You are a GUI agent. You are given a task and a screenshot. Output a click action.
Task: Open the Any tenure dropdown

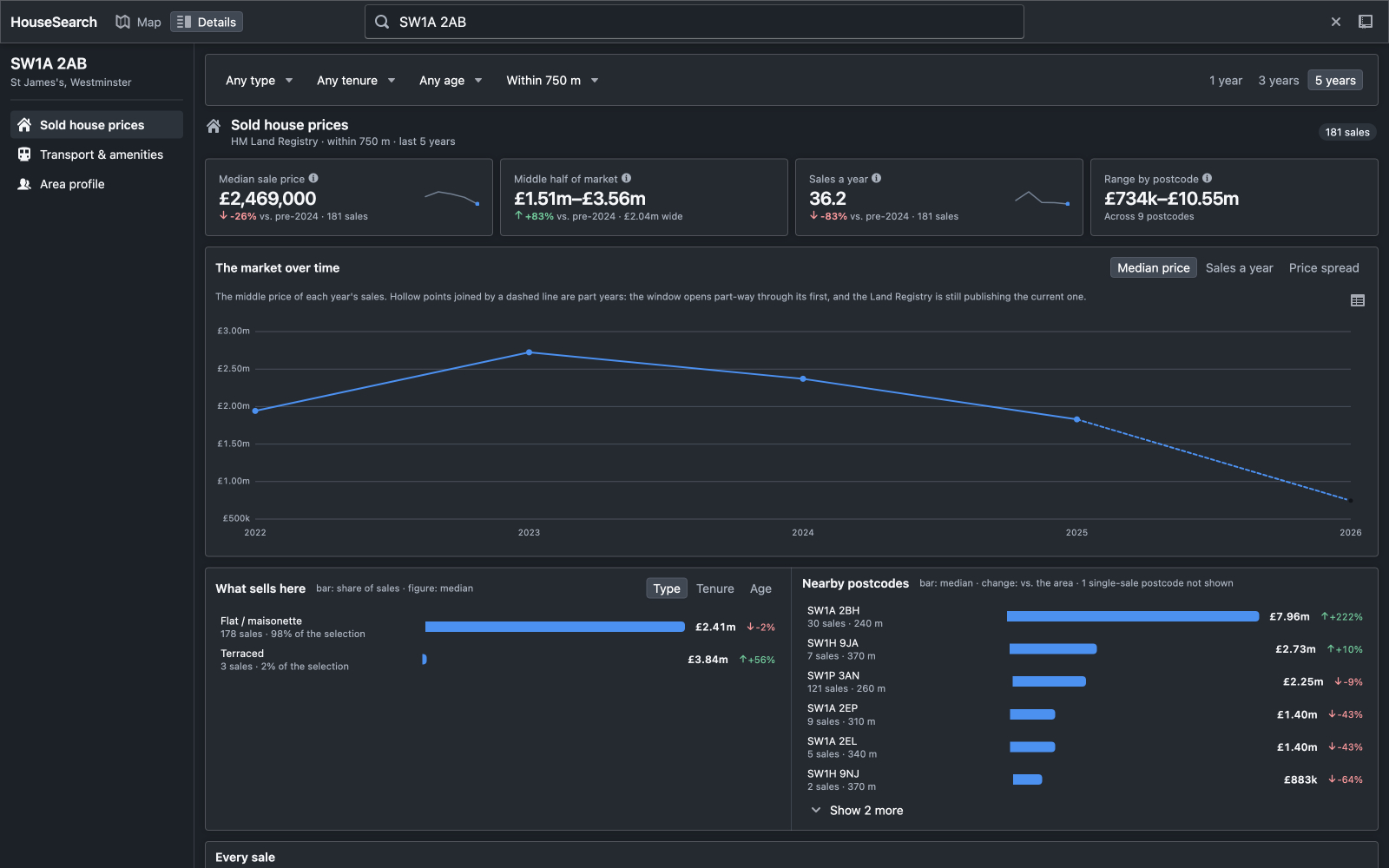click(x=356, y=81)
